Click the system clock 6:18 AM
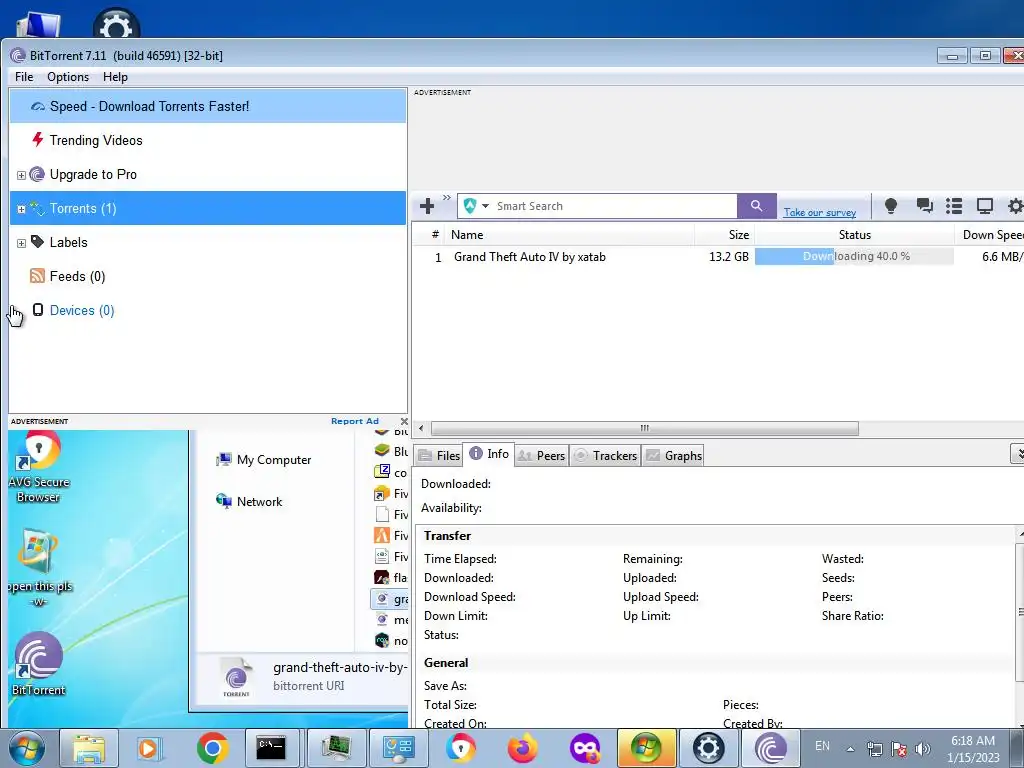Image resolution: width=1024 pixels, height=768 pixels. pyautogui.click(x=973, y=741)
